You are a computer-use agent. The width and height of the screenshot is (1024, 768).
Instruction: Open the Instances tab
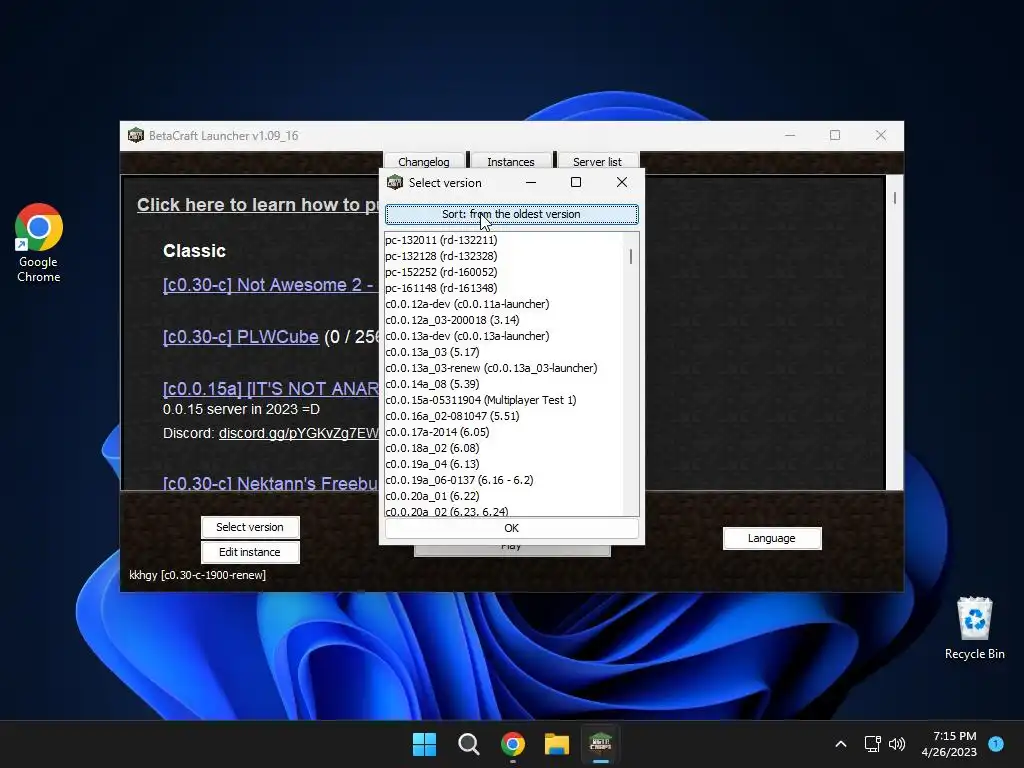coord(511,161)
